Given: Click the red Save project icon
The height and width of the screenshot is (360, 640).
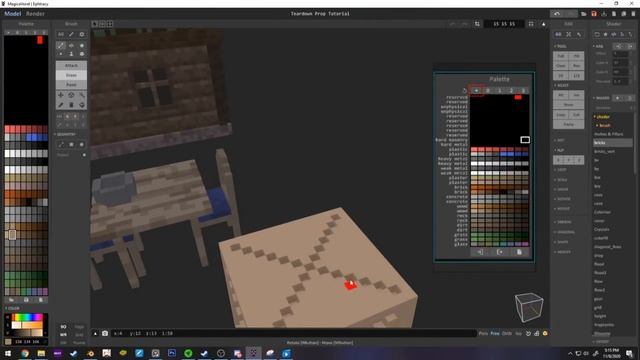Looking at the screenshot, I should (x=594, y=13).
